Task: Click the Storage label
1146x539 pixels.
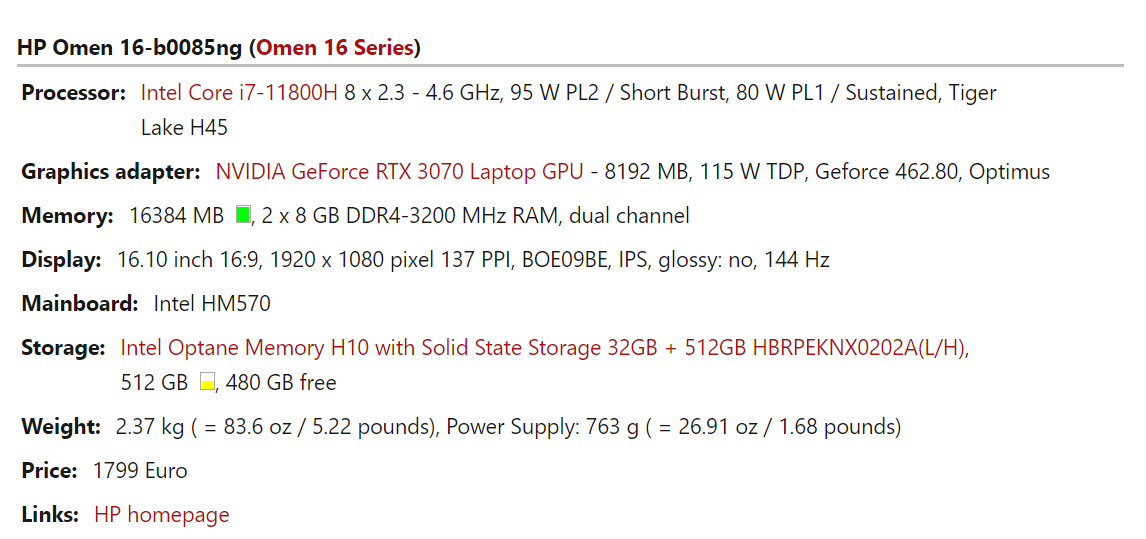Action: point(63,348)
